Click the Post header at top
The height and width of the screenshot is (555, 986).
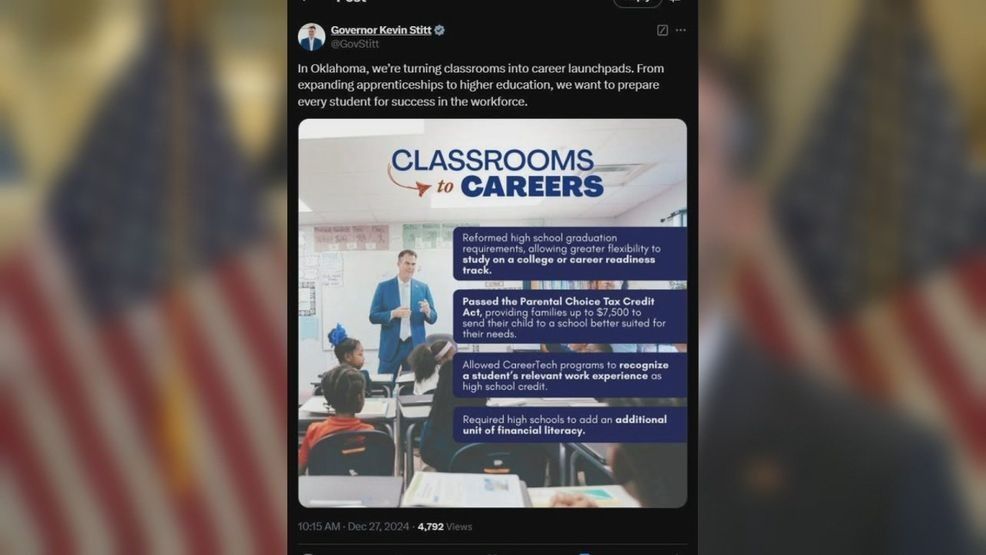coord(352,1)
